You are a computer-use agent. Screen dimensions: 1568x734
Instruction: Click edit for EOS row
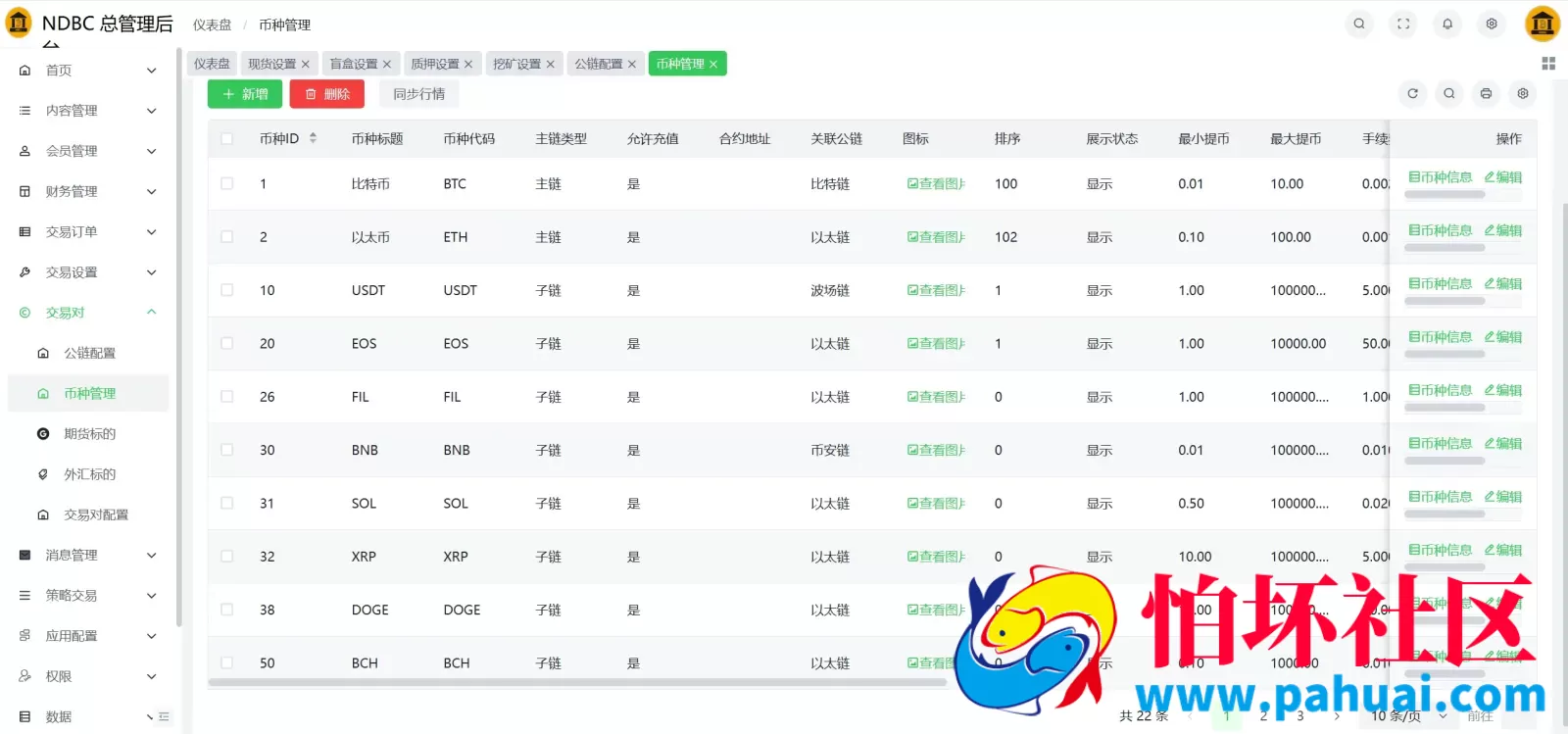[1503, 337]
